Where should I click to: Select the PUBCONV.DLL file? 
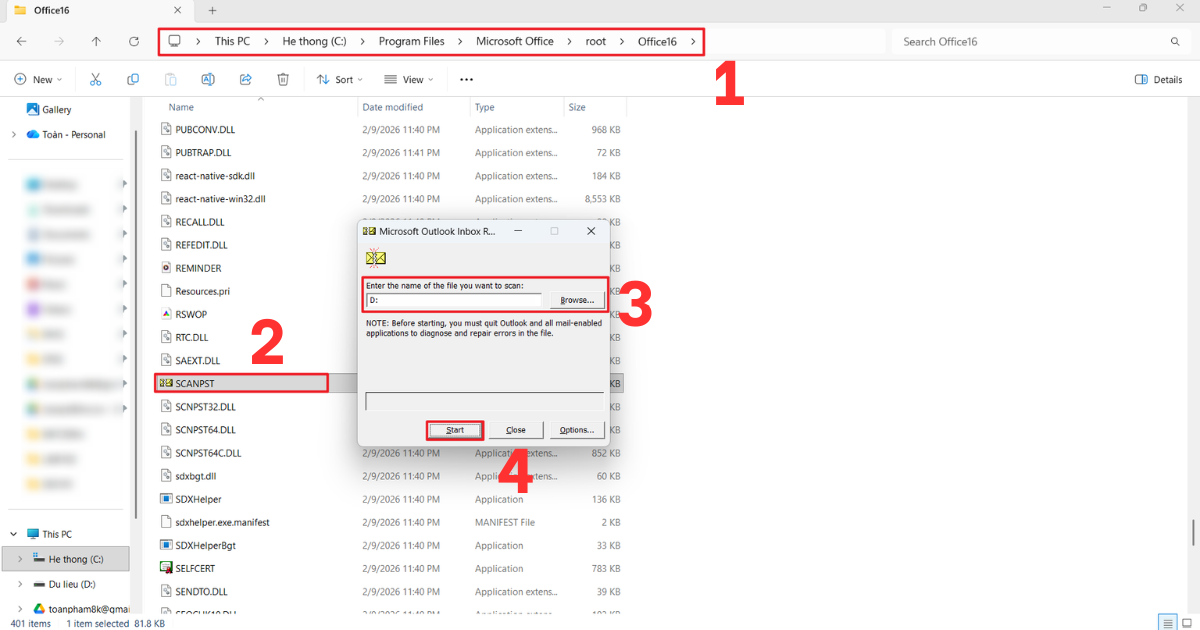tap(205, 130)
